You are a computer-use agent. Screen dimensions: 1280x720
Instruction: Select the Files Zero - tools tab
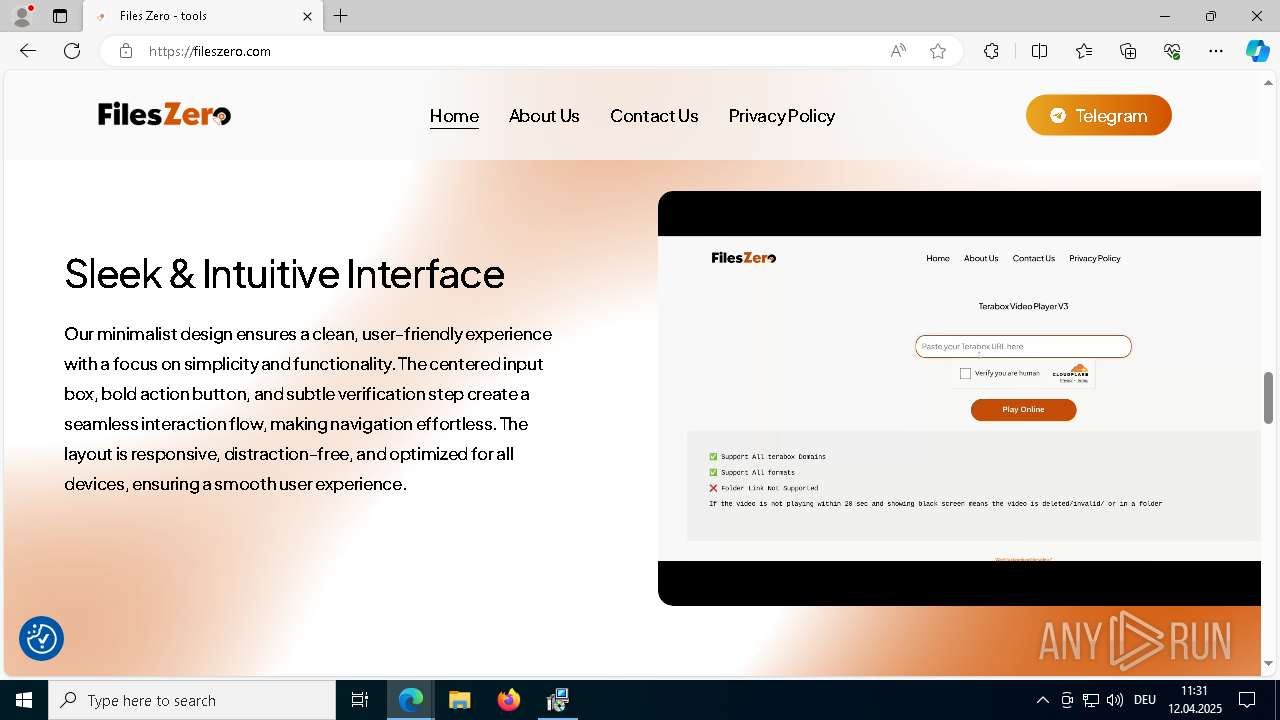(x=203, y=16)
